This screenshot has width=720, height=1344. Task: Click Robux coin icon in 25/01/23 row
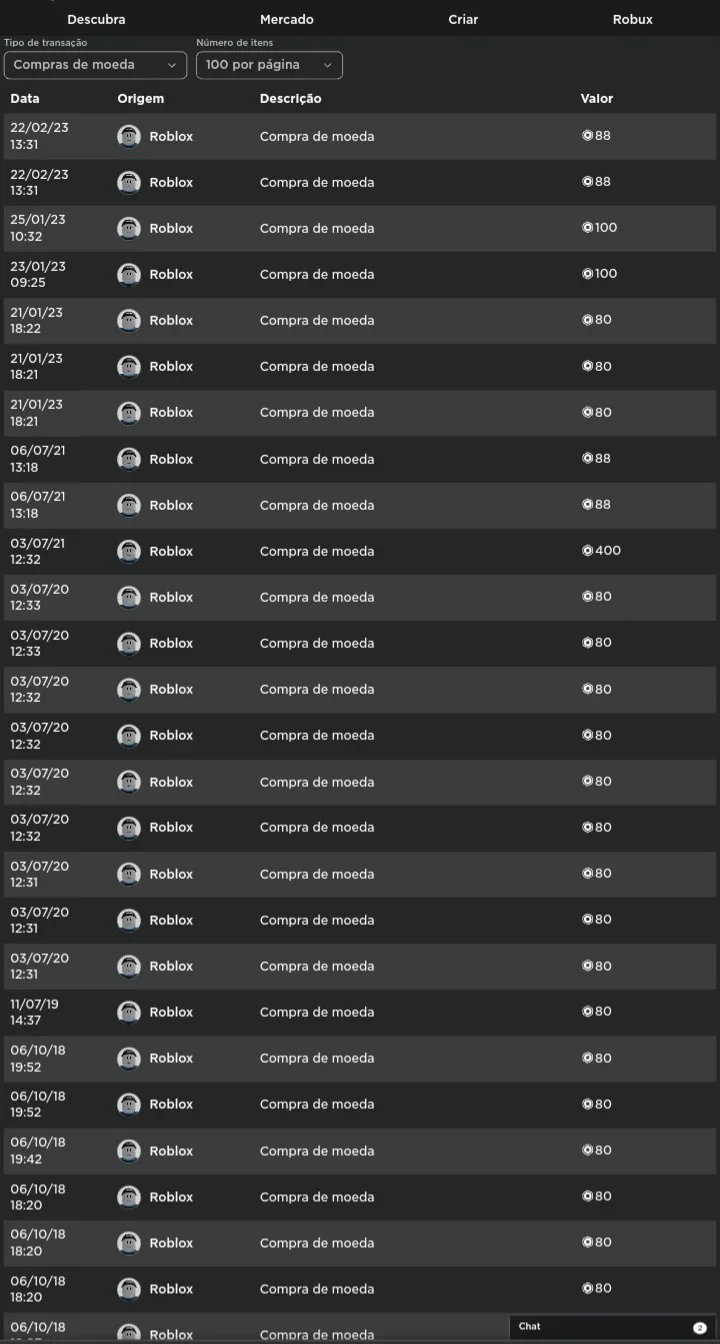(588, 228)
